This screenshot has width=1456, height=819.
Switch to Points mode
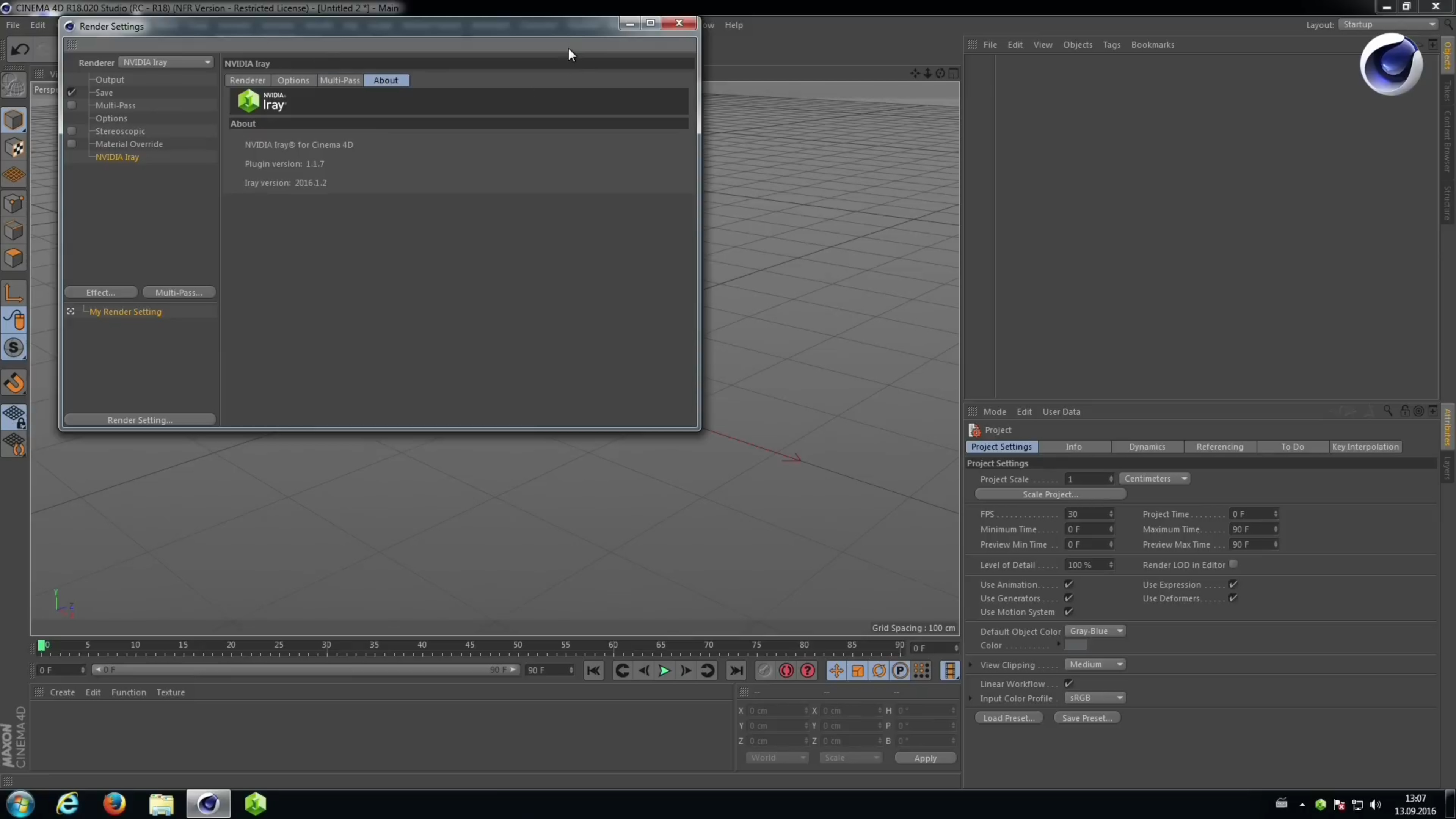pyautogui.click(x=14, y=204)
